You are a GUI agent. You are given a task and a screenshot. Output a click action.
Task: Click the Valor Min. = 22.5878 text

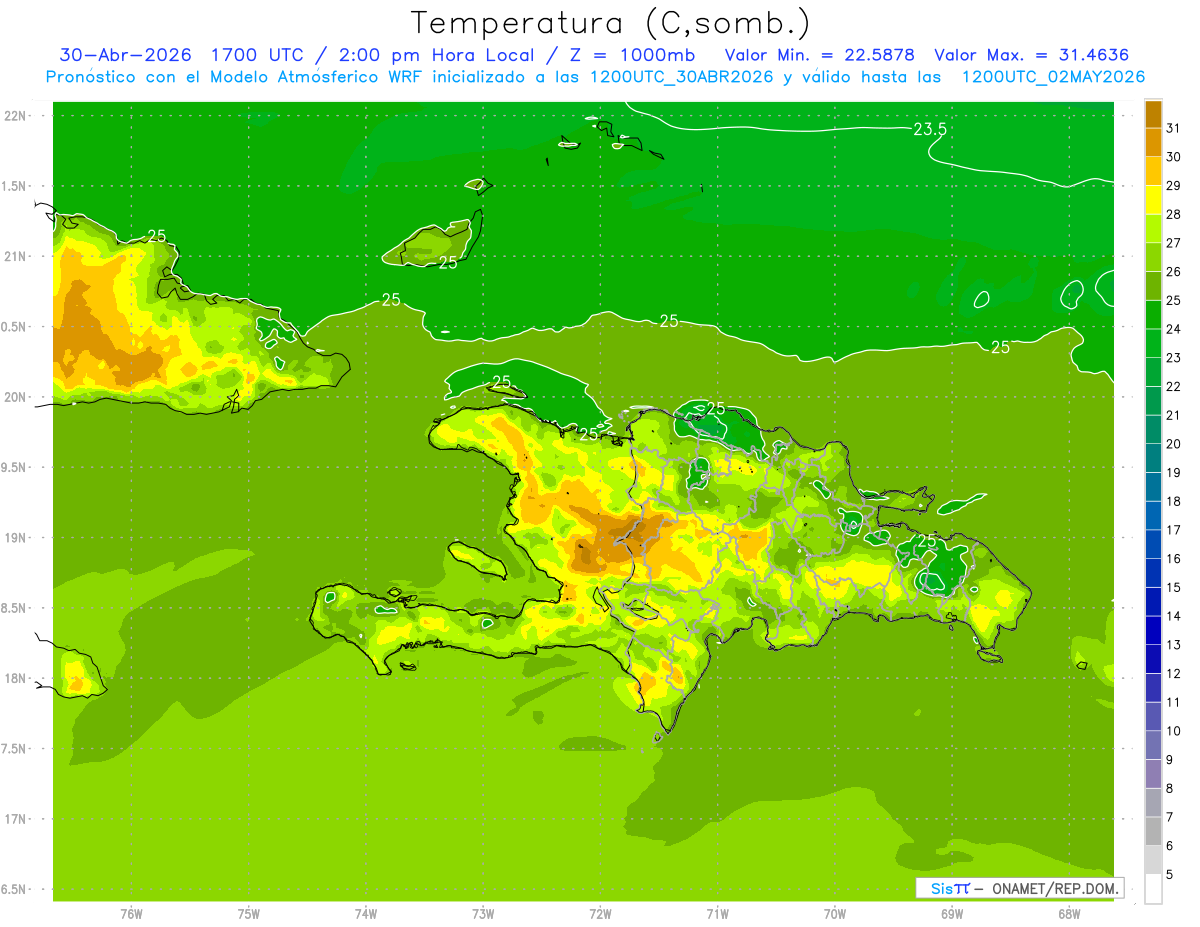[822, 55]
